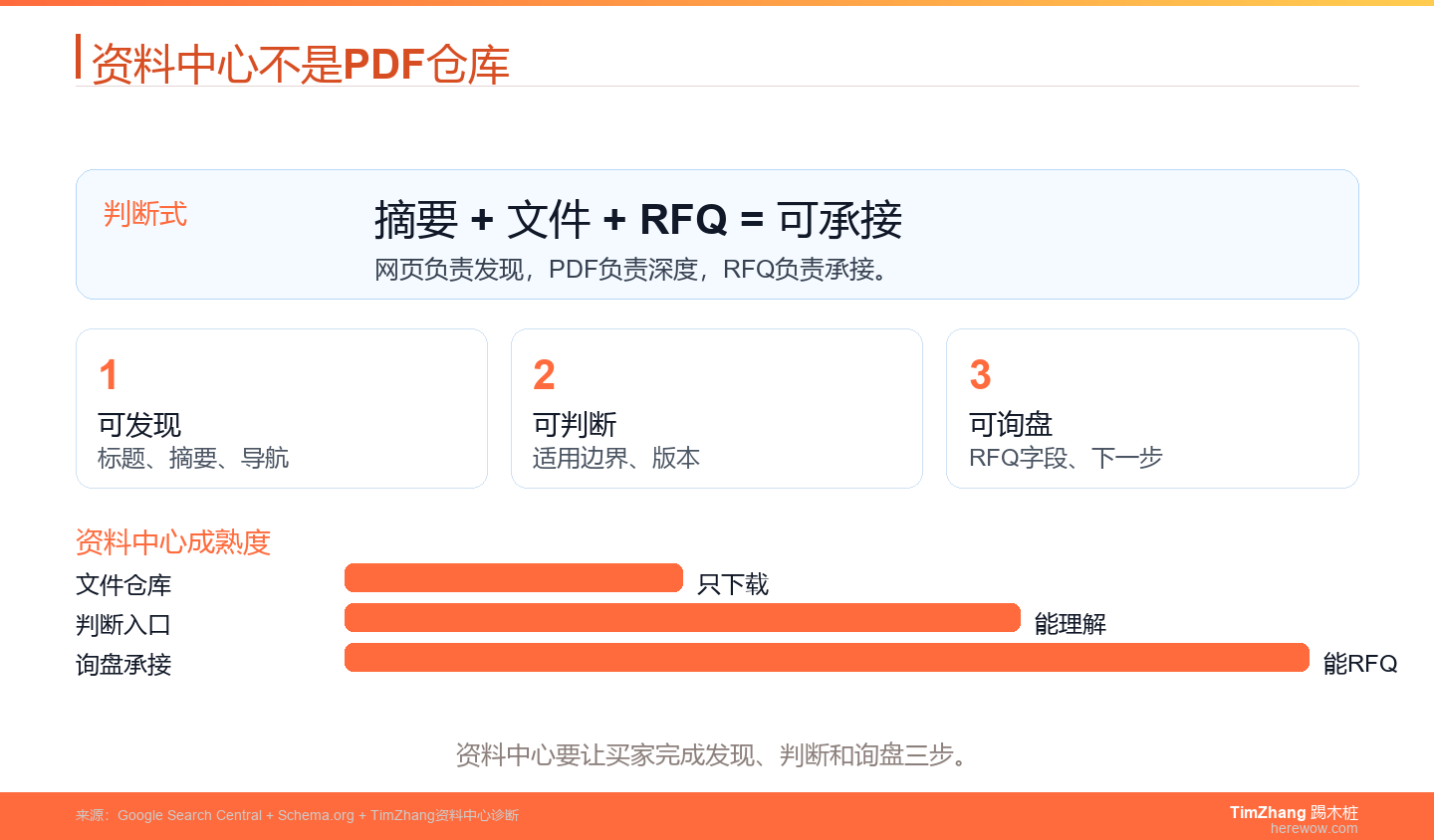The height and width of the screenshot is (840, 1434).
Task: Select the 能理解 bar label
Action: pos(1071,625)
